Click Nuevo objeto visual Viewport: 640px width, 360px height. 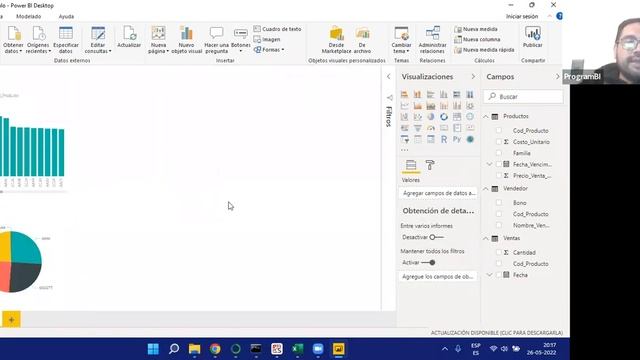187,40
